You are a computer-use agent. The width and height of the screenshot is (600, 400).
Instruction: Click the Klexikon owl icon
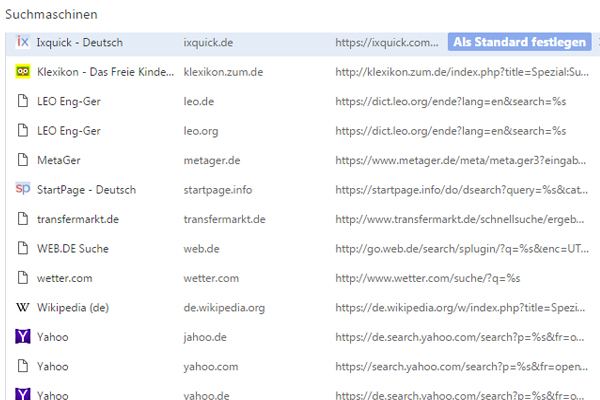pyautogui.click(x=23, y=72)
